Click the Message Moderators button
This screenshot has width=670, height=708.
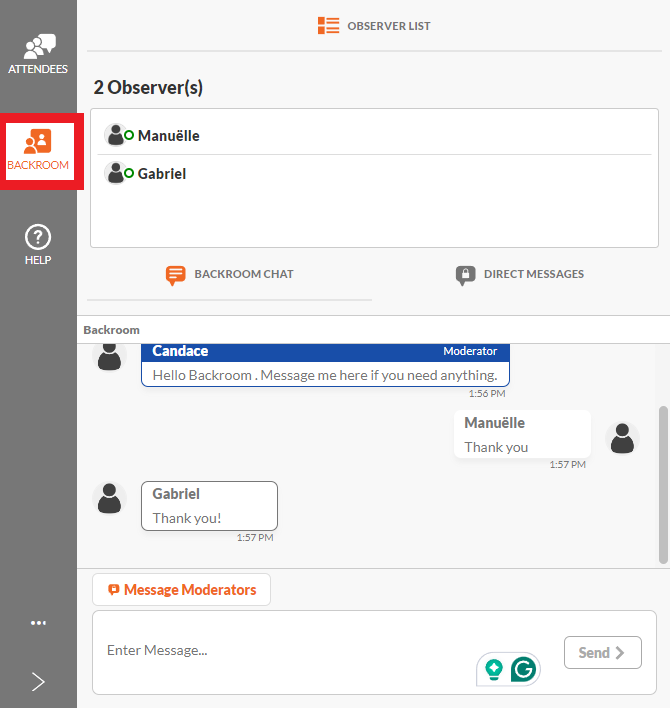coord(181,590)
